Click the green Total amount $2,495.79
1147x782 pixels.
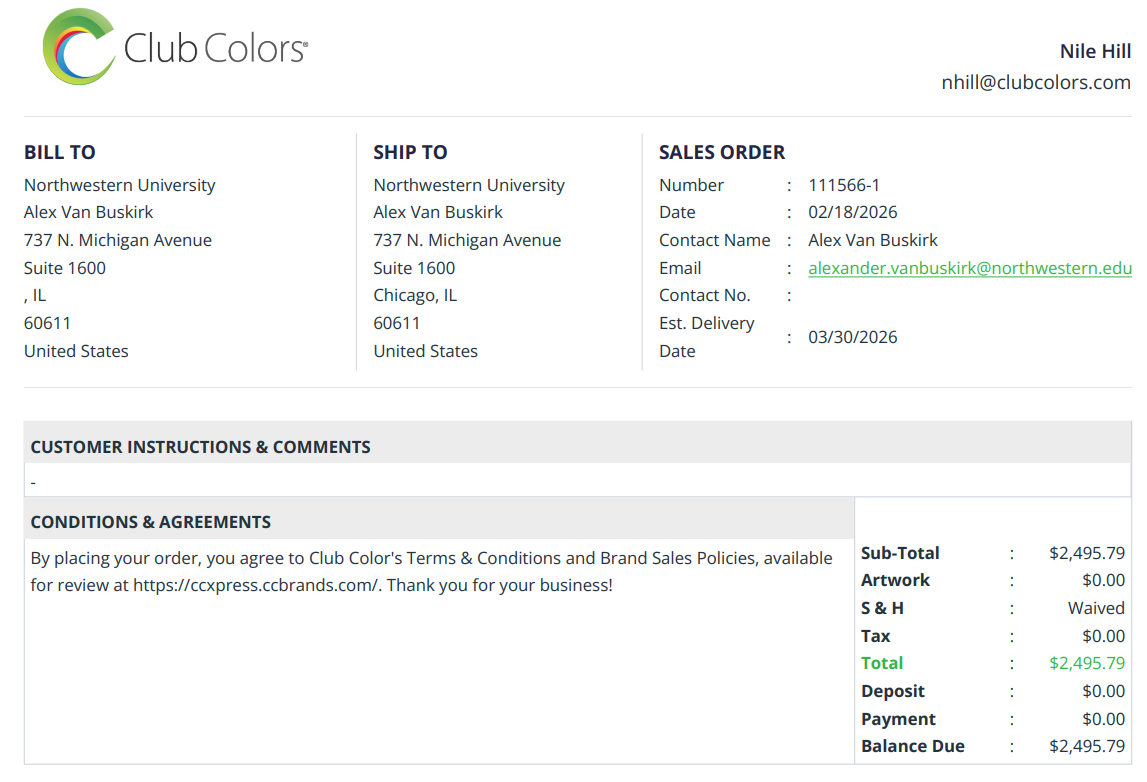pyautogui.click(x=1087, y=663)
